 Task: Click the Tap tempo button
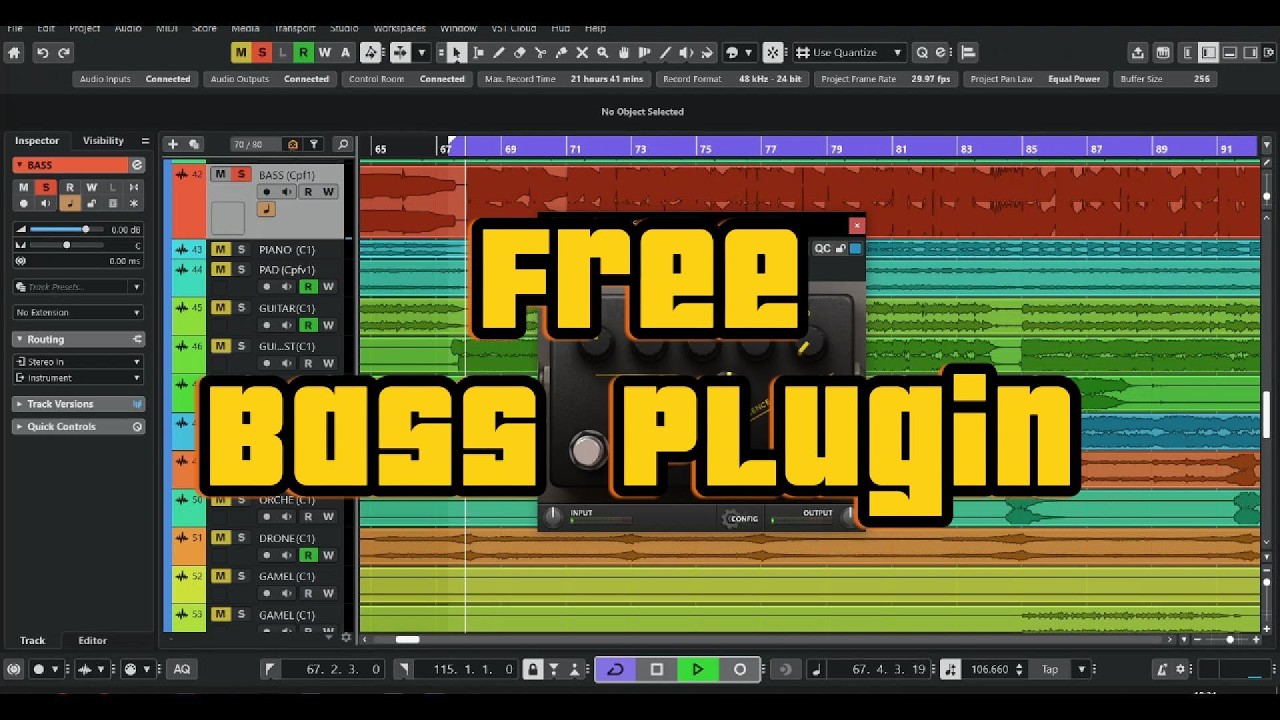[x=1050, y=670]
